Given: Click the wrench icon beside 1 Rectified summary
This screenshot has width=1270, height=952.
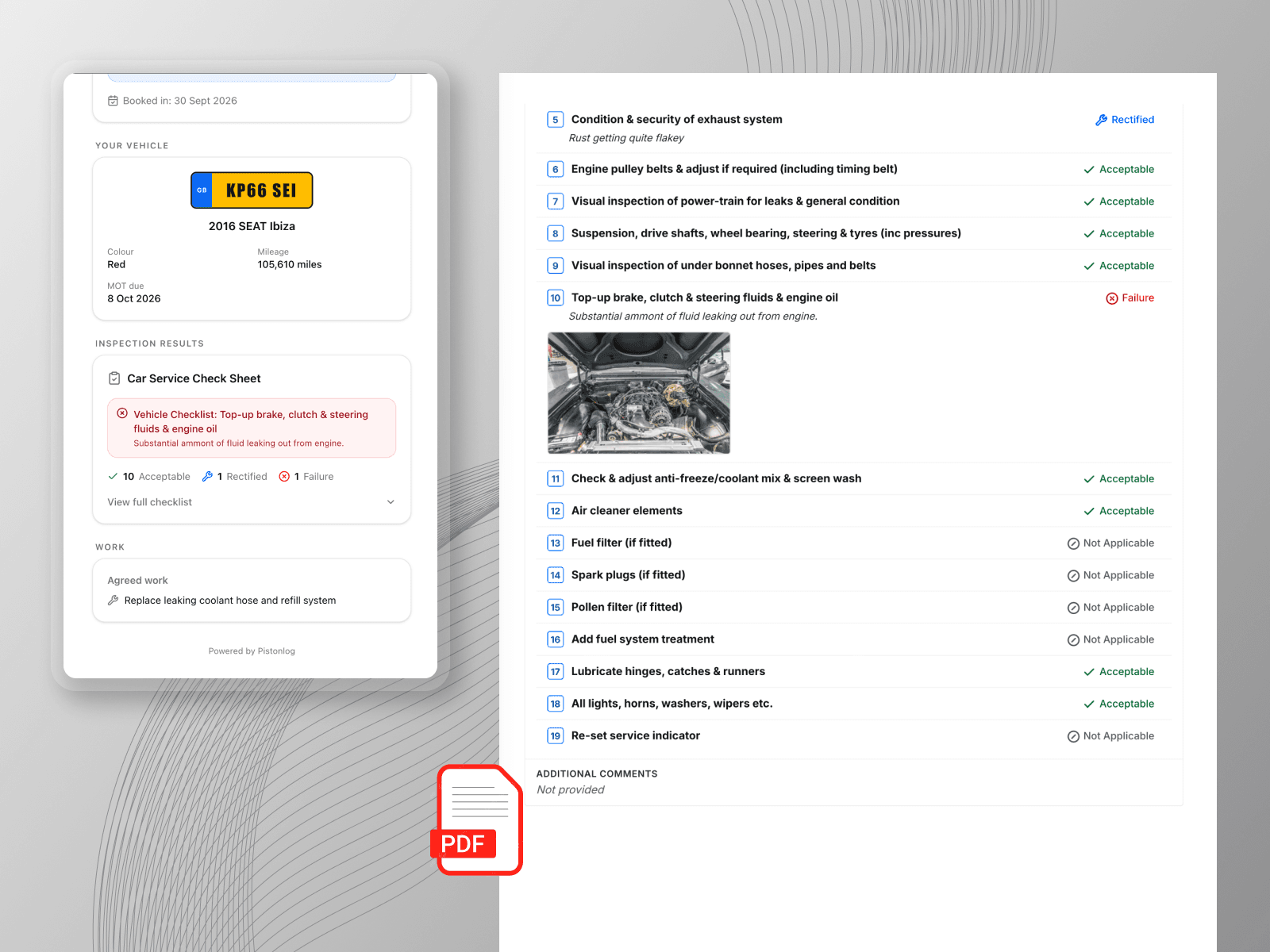Looking at the screenshot, I should click(207, 476).
